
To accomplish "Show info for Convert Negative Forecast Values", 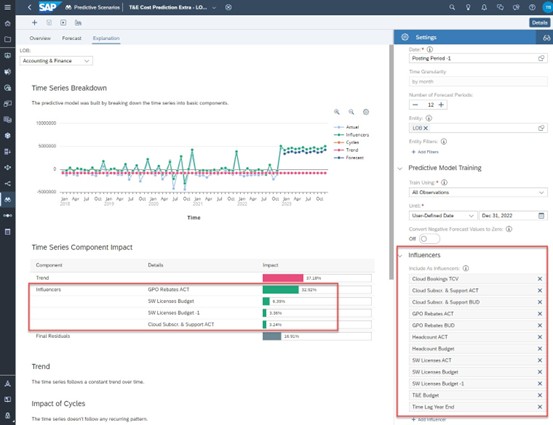I will tap(509, 229).
